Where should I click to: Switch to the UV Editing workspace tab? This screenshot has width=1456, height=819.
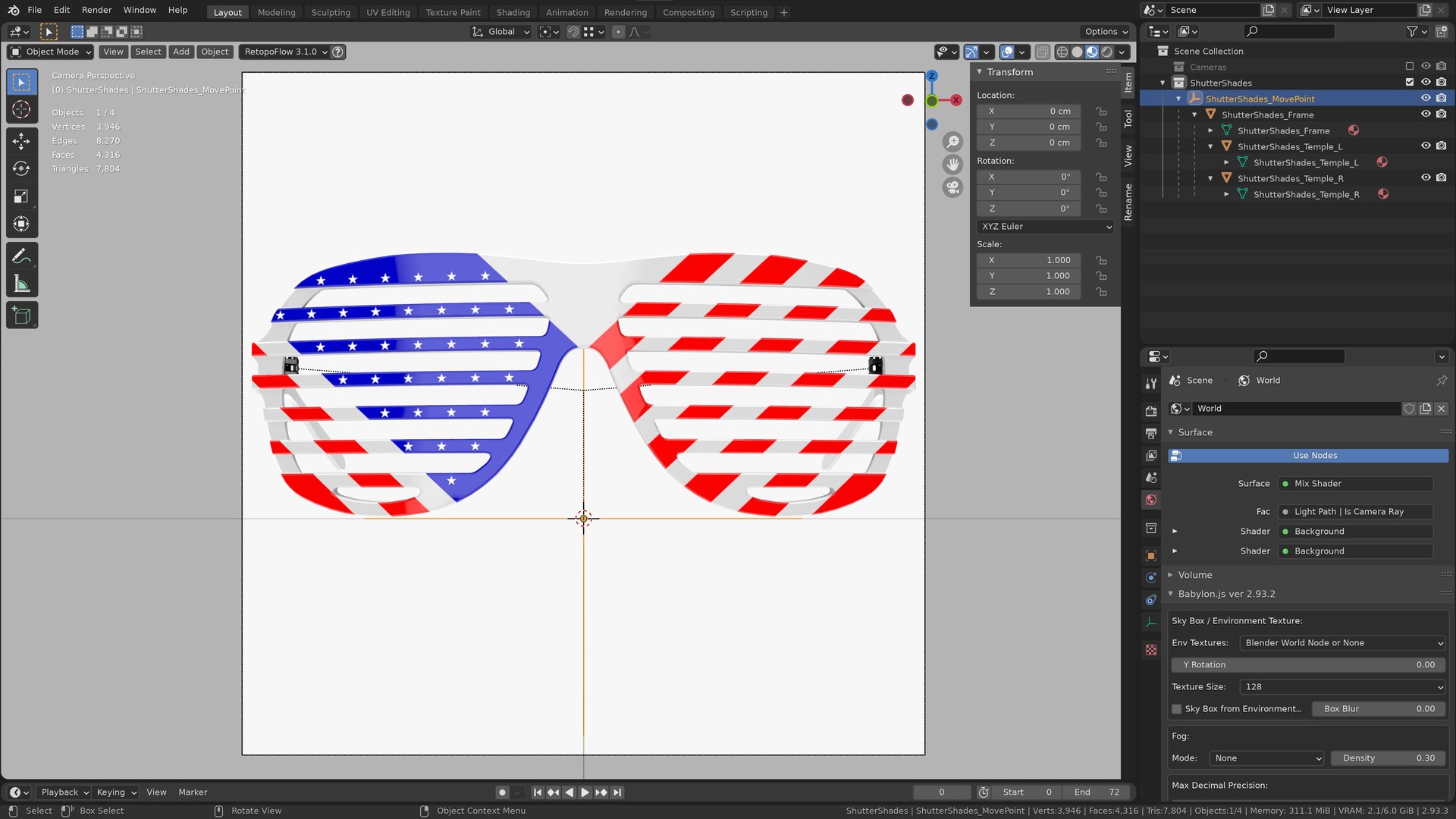pos(388,12)
